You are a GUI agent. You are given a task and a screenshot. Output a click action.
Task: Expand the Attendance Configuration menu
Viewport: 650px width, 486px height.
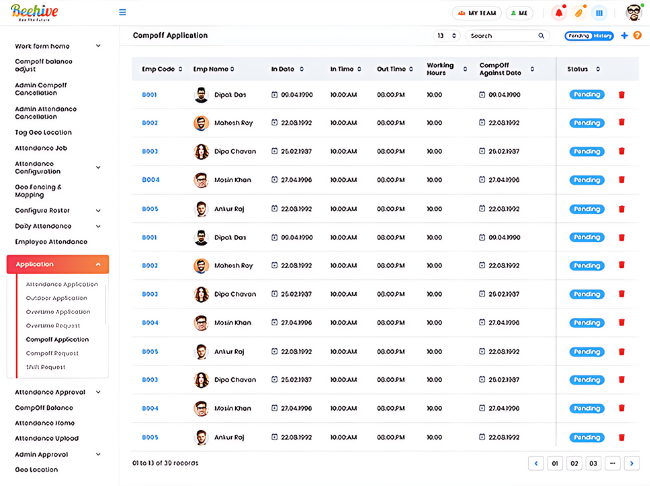[x=98, y=168]
